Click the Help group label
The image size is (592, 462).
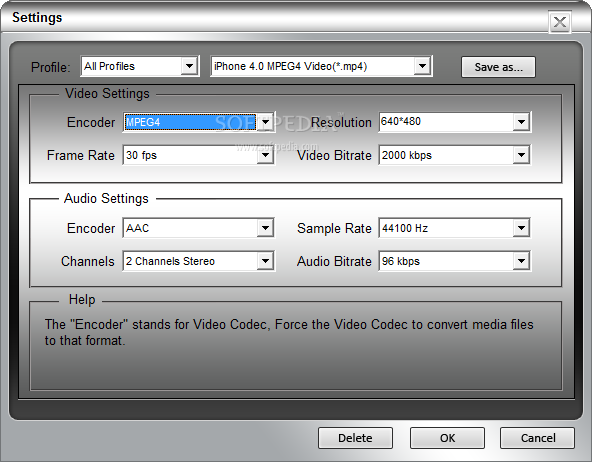82,300
